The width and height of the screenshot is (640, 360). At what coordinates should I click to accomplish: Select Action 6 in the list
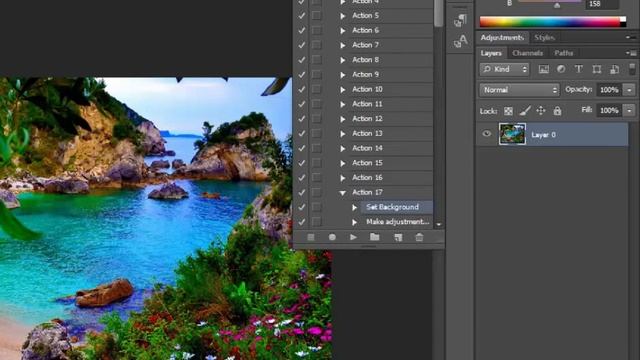[x=365, y=30]
